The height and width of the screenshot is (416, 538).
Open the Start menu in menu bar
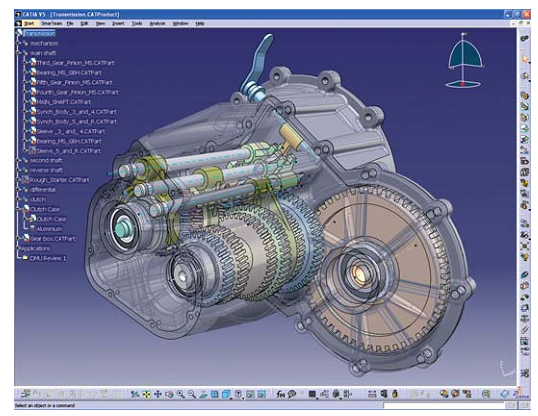point(29,24)
